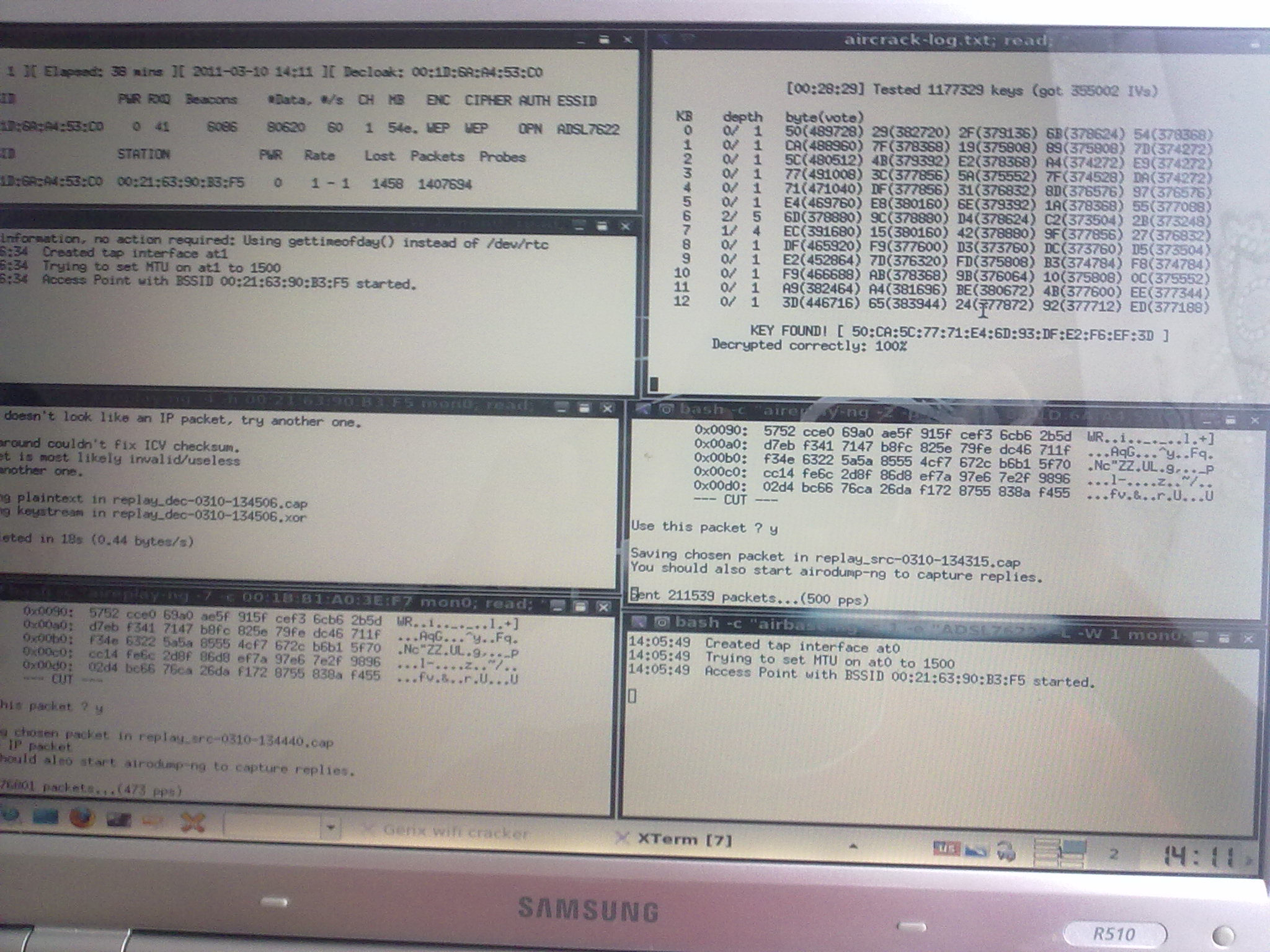Click the '1458' lost value
The height and width of the screenshot is (952, 1270).
coord(387,183)
